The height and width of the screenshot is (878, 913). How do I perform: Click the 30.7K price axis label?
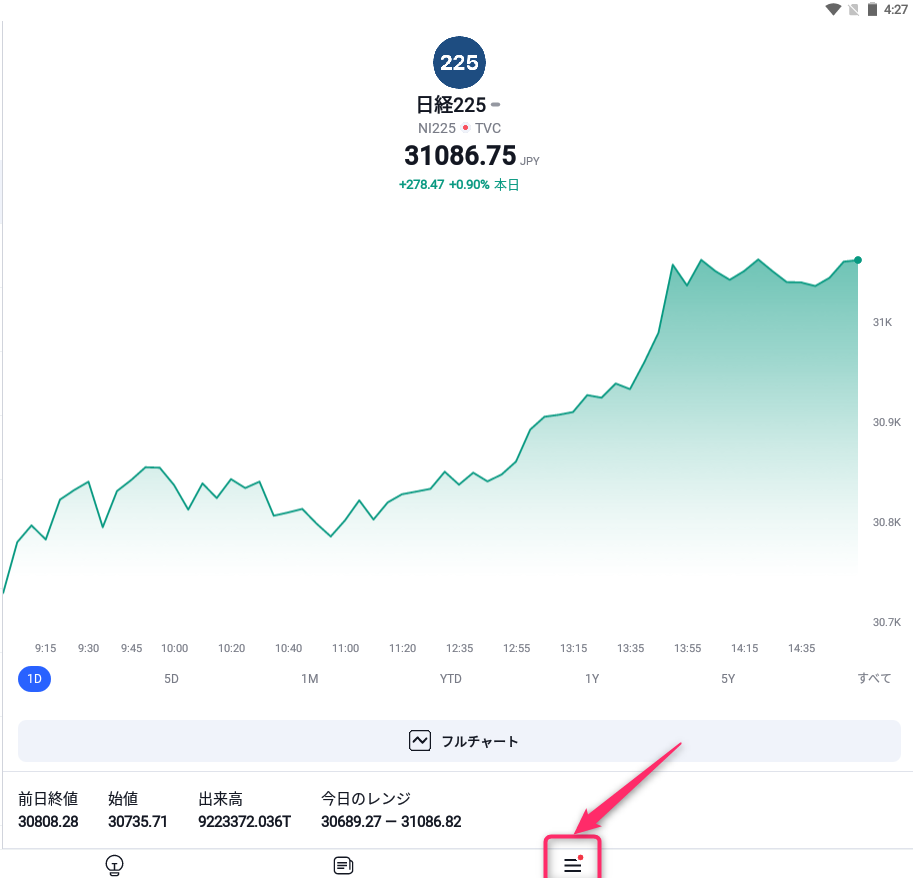(x=887, y=622)
